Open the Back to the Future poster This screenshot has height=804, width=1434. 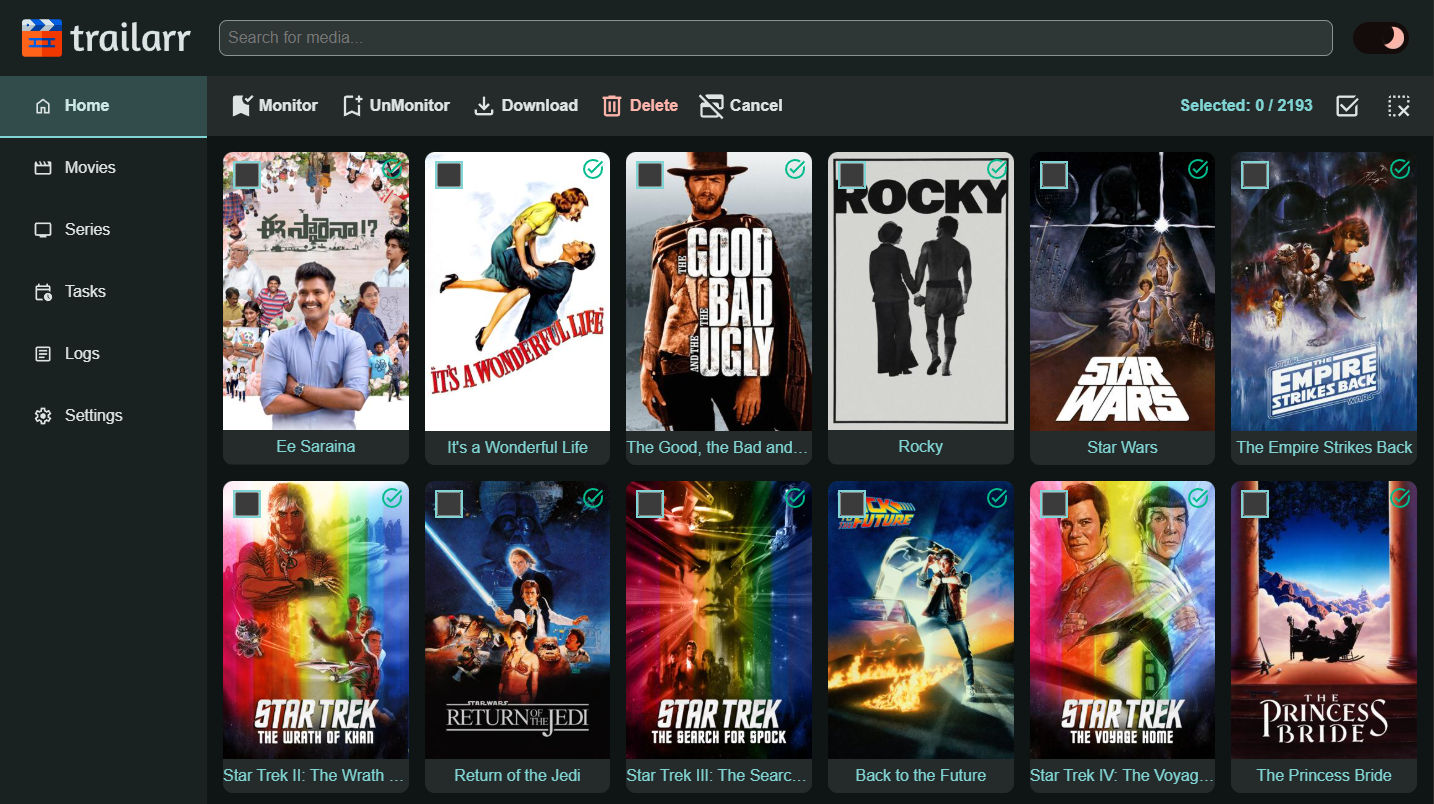921,619
